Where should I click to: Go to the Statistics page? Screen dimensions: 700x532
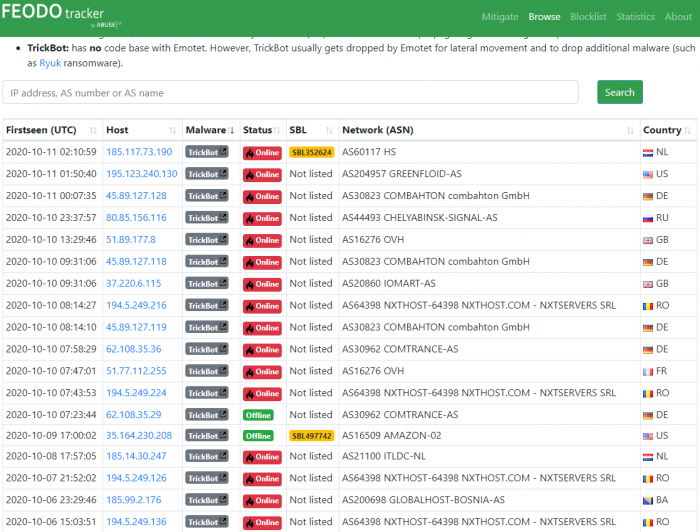coord(635,17)
